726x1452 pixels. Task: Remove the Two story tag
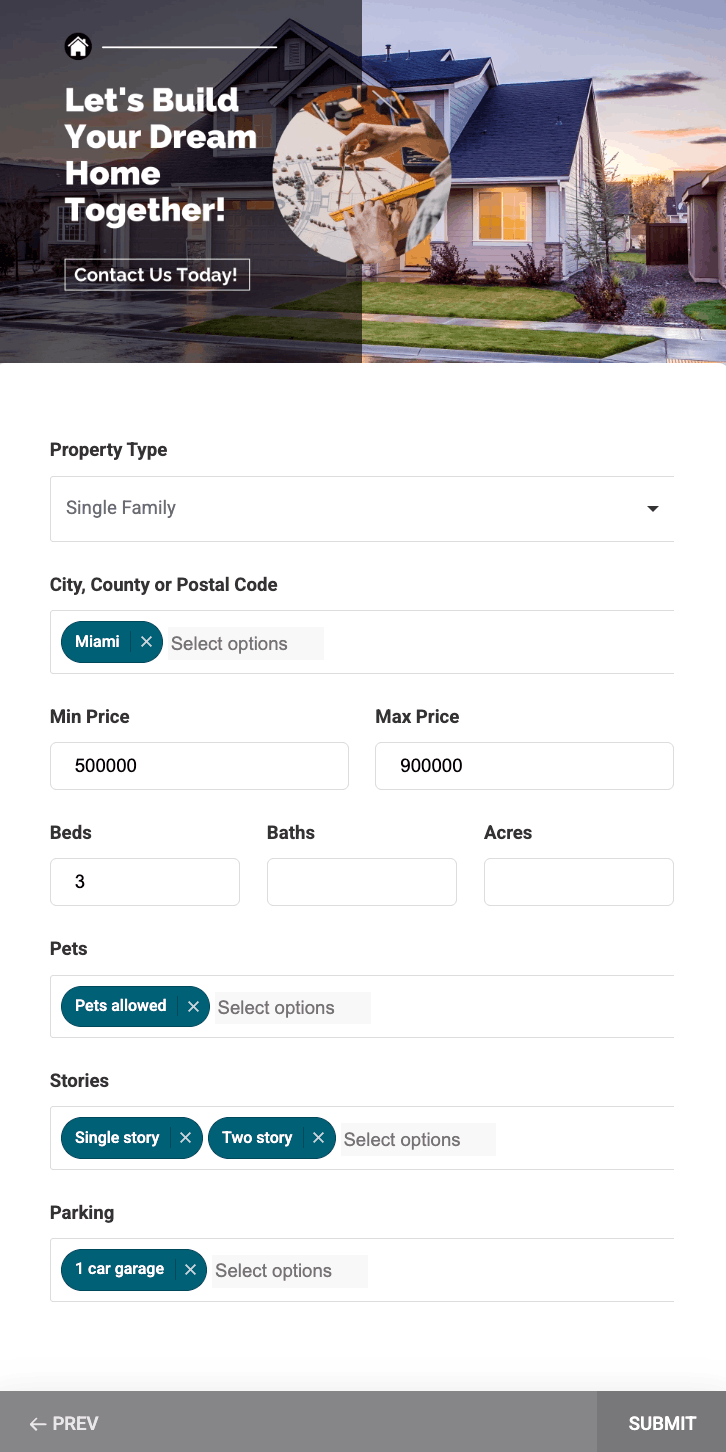point(318,1138)
